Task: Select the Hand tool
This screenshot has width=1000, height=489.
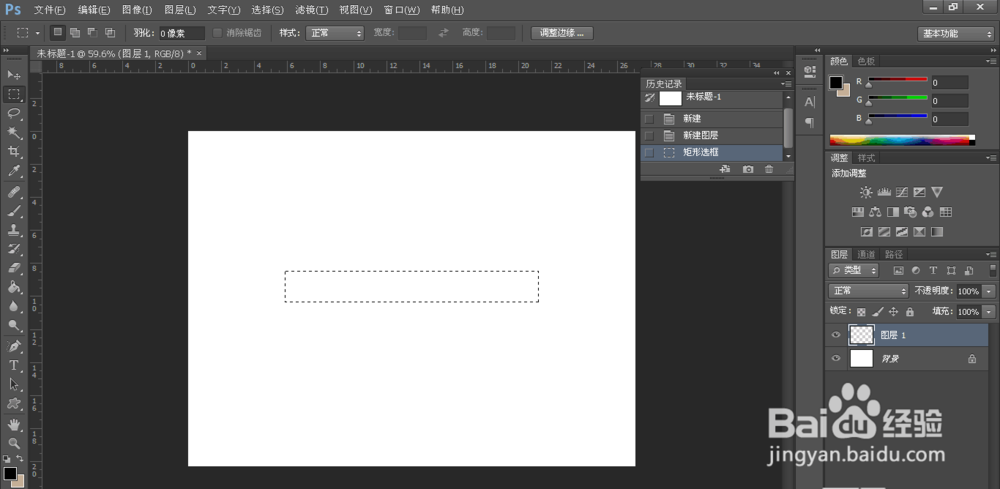Action: click(13, 424)
